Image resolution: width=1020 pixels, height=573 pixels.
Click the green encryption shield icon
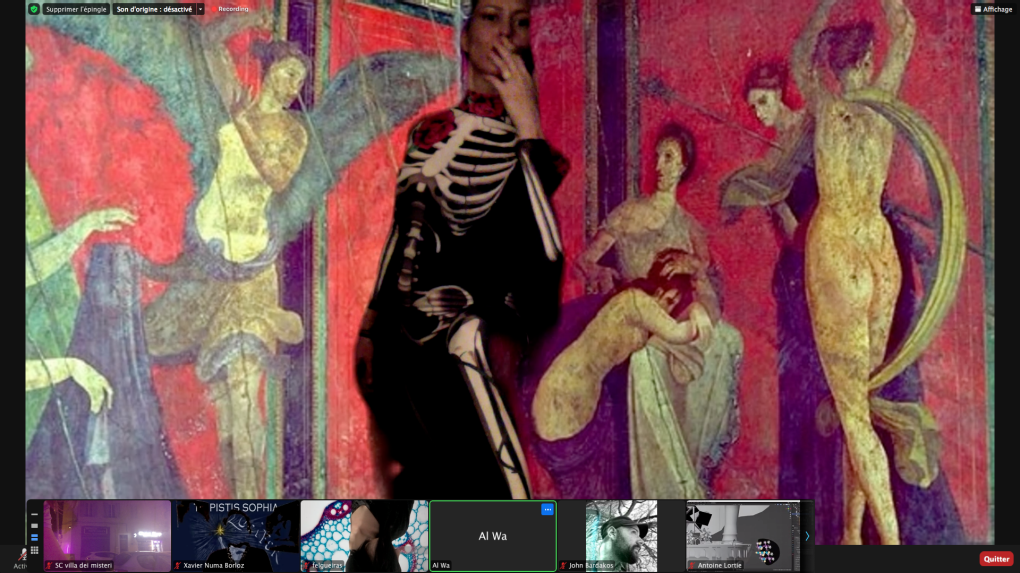coord(33,9)
